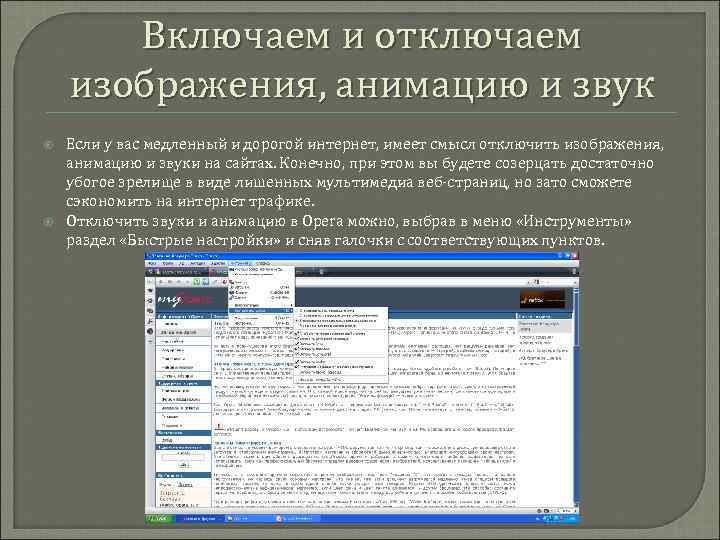The width and height of the screenshot is (720, 540).
Task: Click the green icon in Opera's navigation toolbar
Action: click(197, 281)
